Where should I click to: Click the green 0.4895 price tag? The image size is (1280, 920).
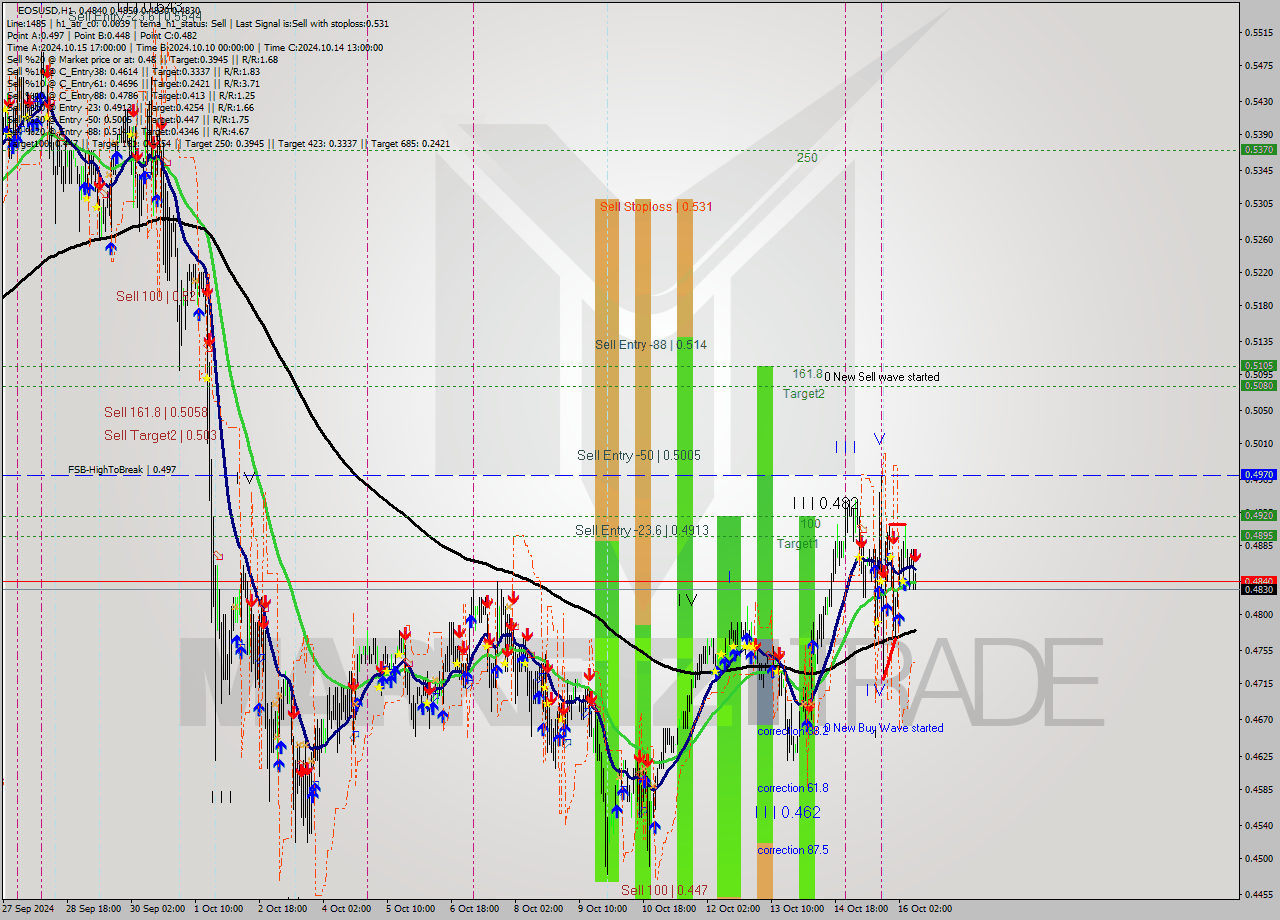pos(1258,536)
